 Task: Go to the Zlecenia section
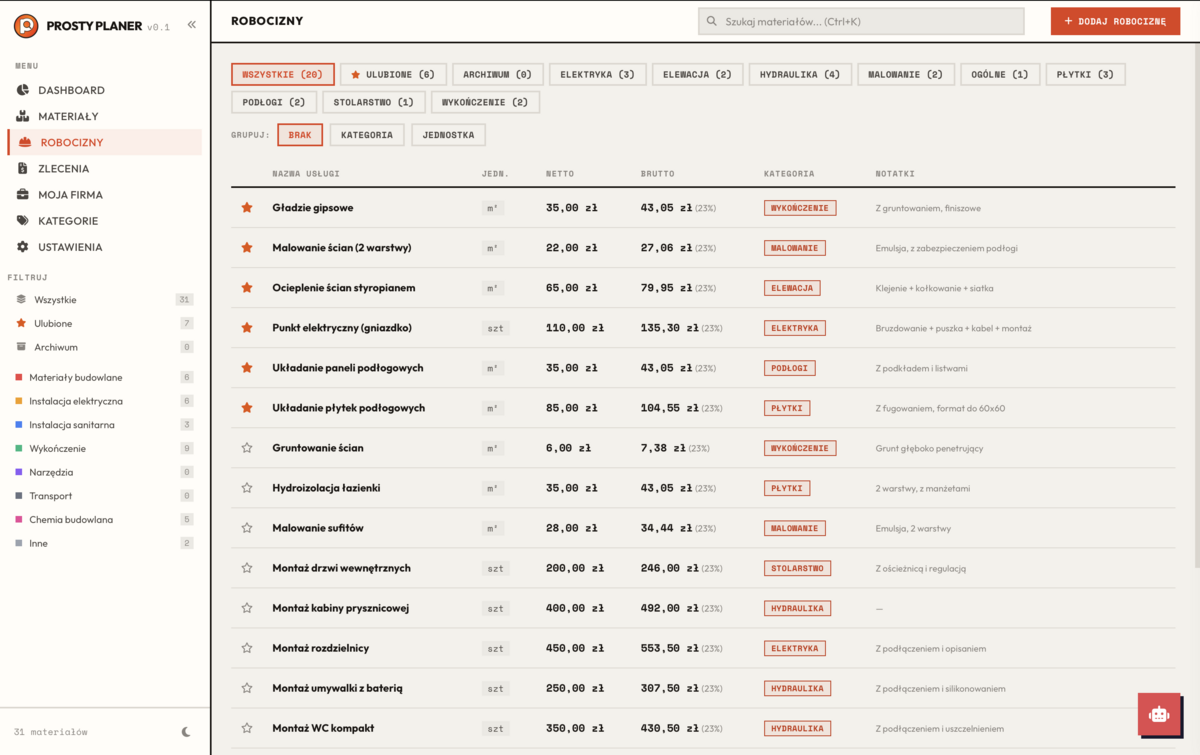coord(63,168)
